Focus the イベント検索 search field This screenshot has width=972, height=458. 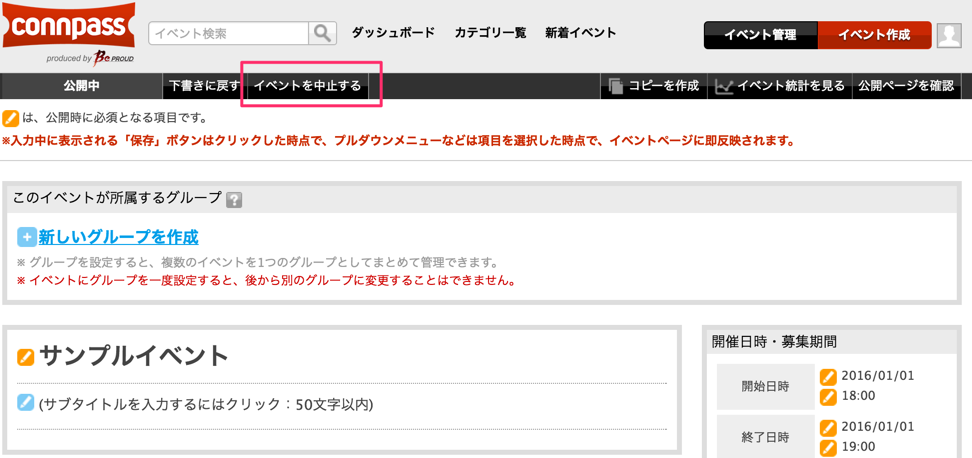click(229, 33)
